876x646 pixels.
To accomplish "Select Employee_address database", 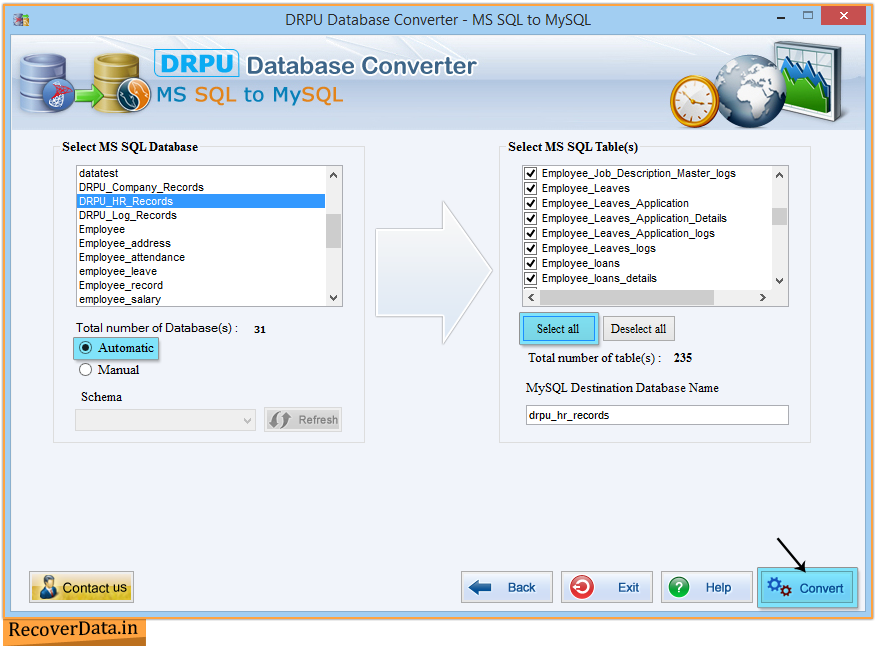I will click(201, 243).
